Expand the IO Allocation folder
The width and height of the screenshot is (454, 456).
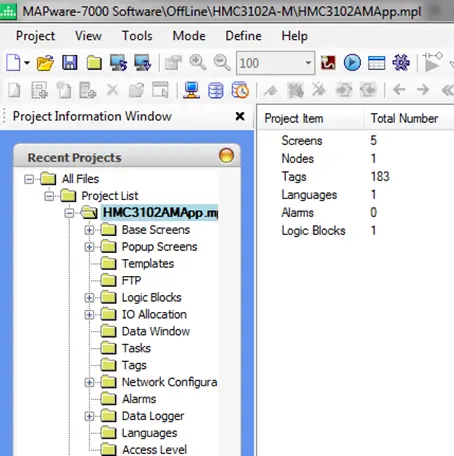tap(89, 315)
